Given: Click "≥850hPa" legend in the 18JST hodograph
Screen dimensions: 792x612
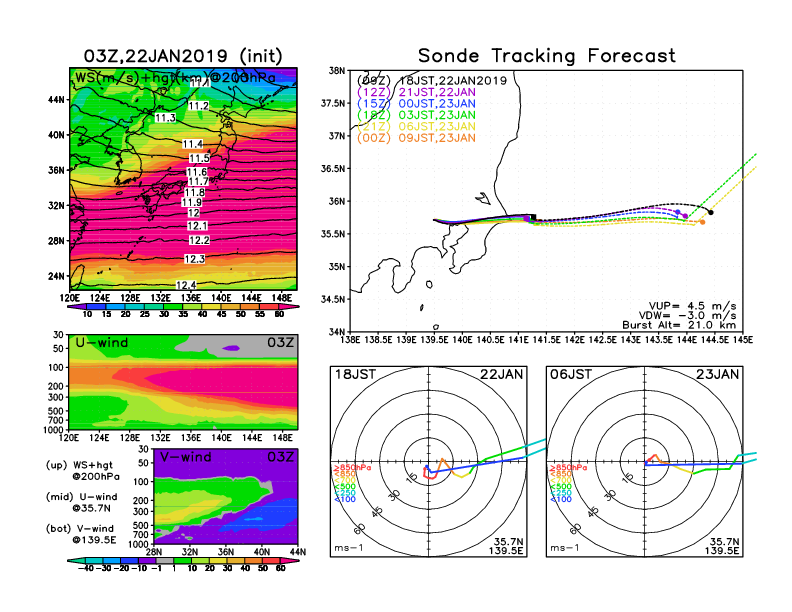Looking at the screenshot, I should coord(352,468).
